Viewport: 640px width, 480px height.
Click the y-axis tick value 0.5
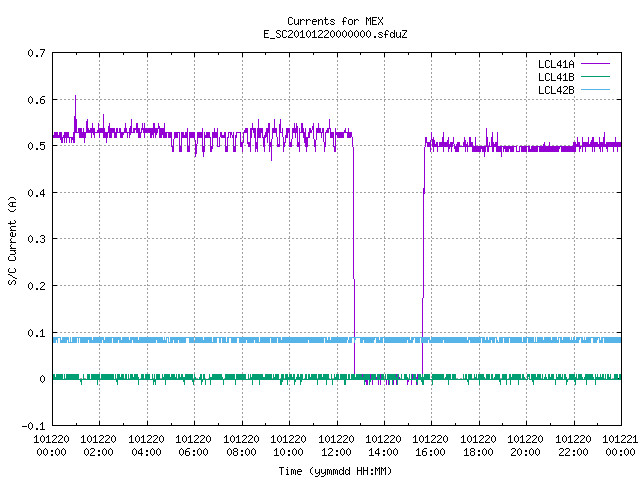click(36, 146)
